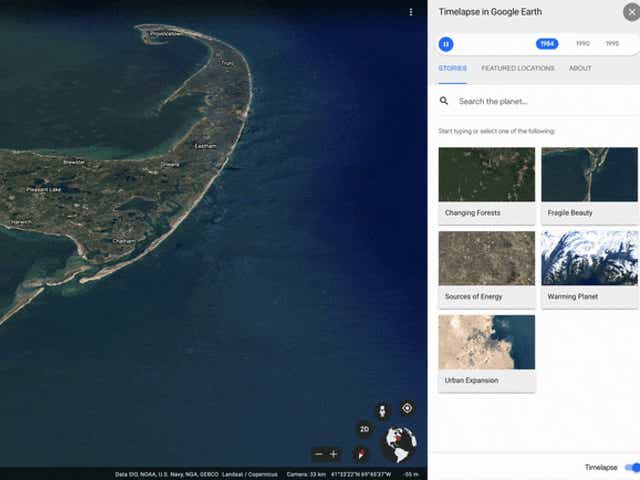
Task: Click the Warming Planet caption
Action: [x=573, y=297]
